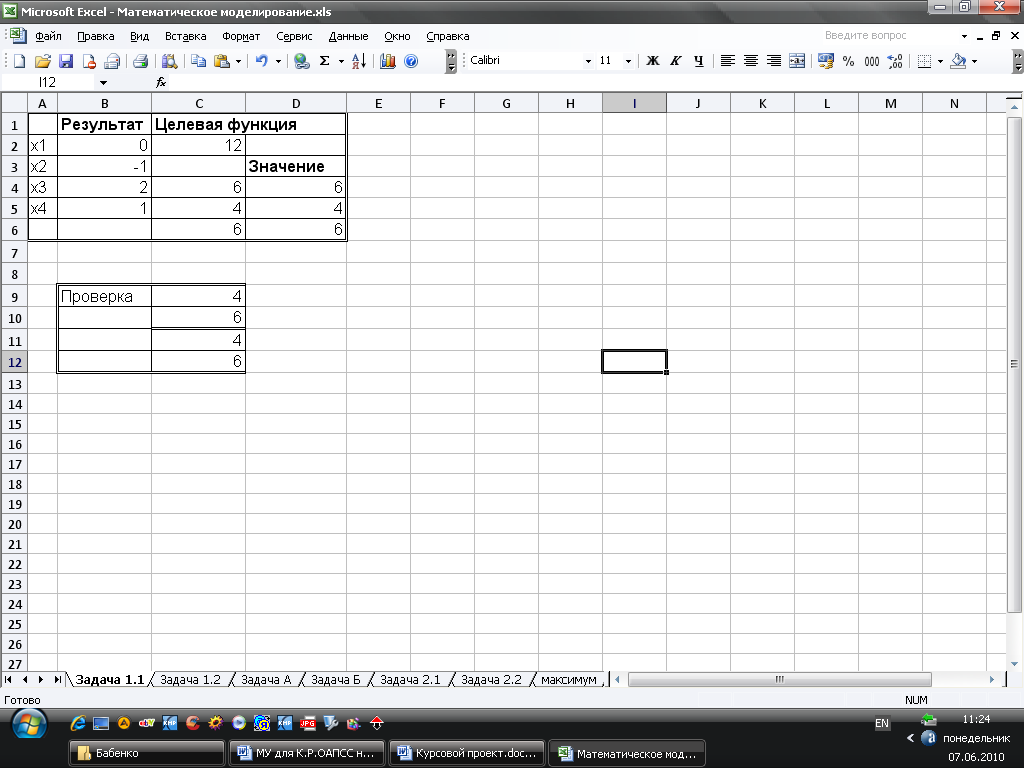Viewport: 1024px width, 768px height.
Task: Align text right
Action: coord(774,61)
